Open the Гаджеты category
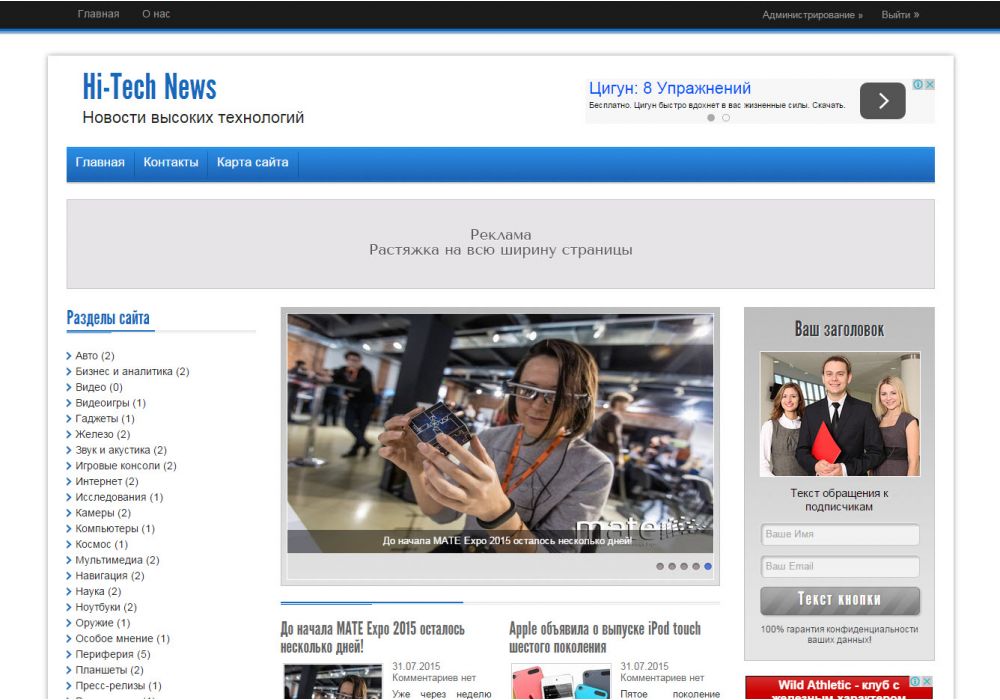The height and width of the screenshot is (700, 1000). pyautogui.click(x=105, y=419)
